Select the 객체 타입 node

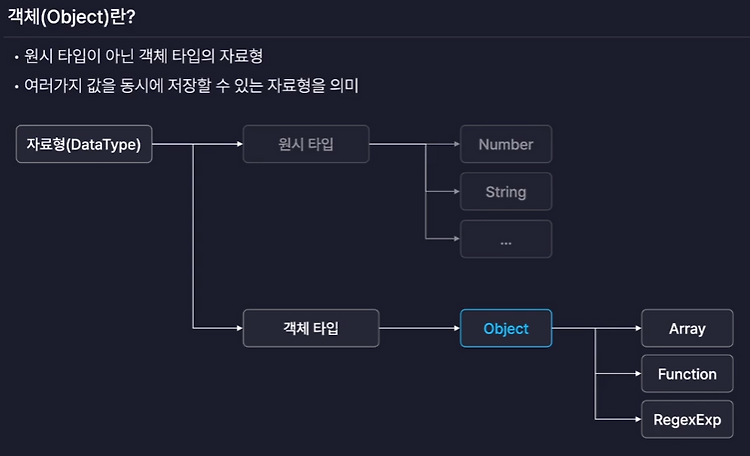click(x=311, y=328)
